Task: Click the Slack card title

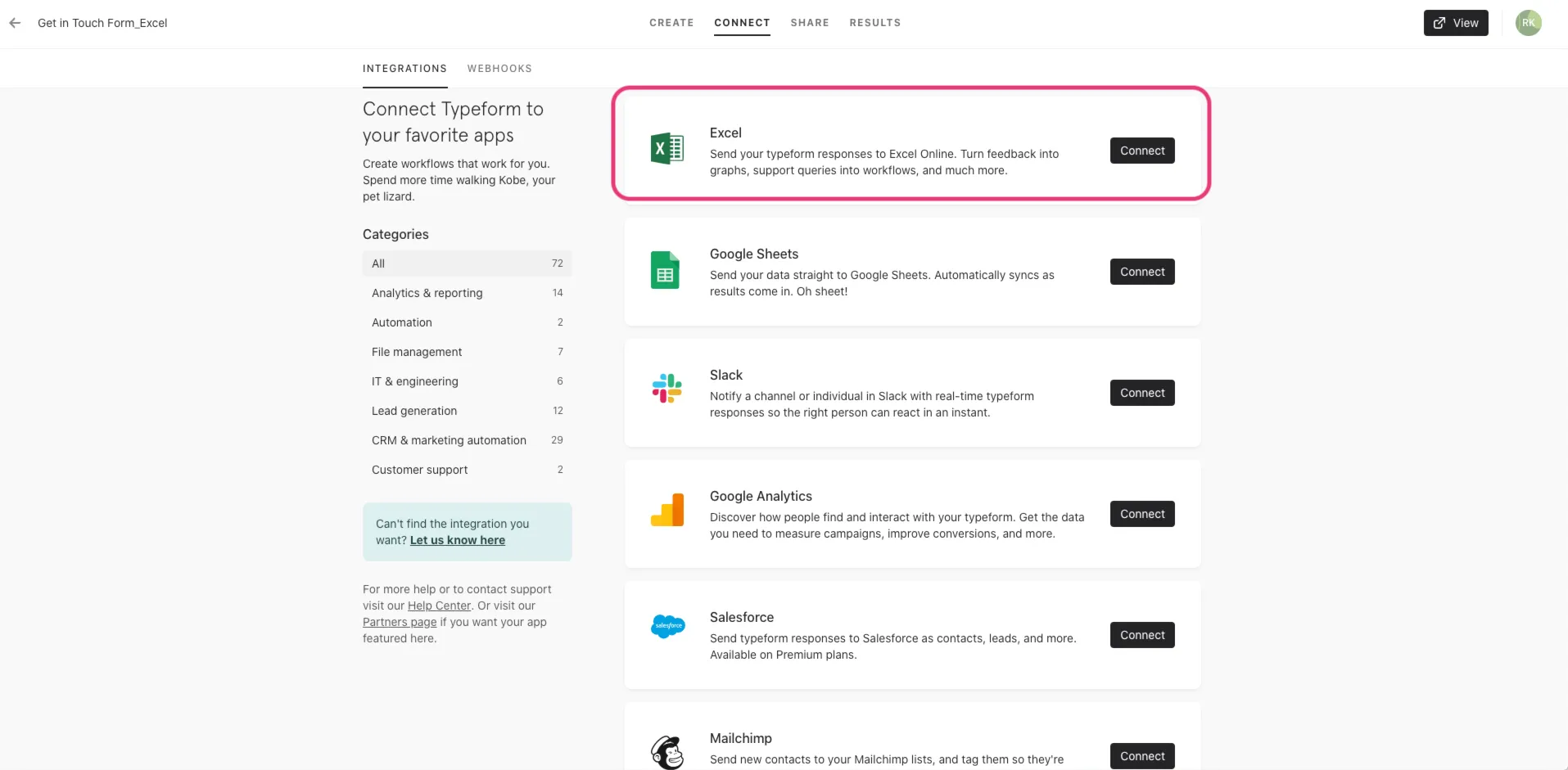Action: 726,375
